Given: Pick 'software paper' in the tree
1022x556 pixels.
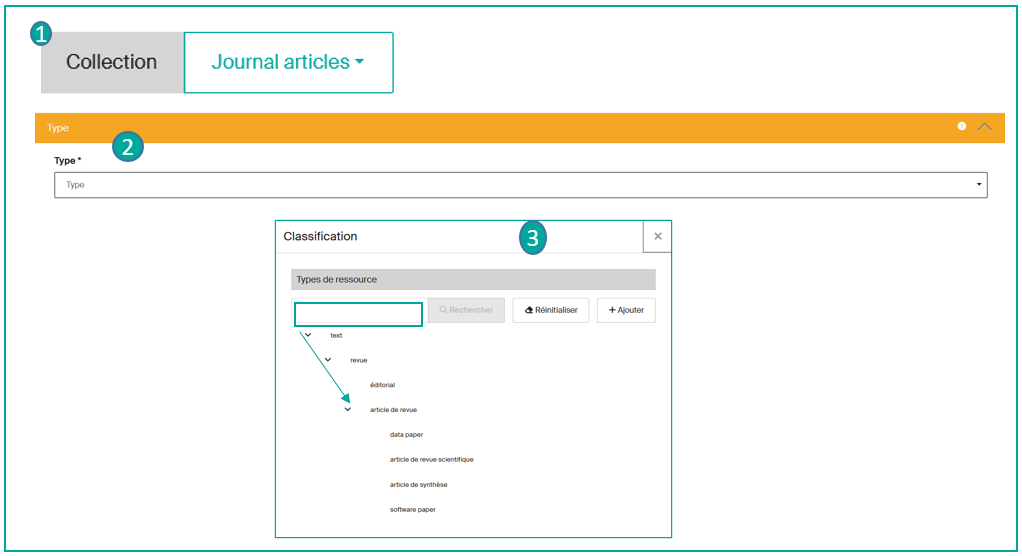Looking at the screenshot, I should coord(412,509).
